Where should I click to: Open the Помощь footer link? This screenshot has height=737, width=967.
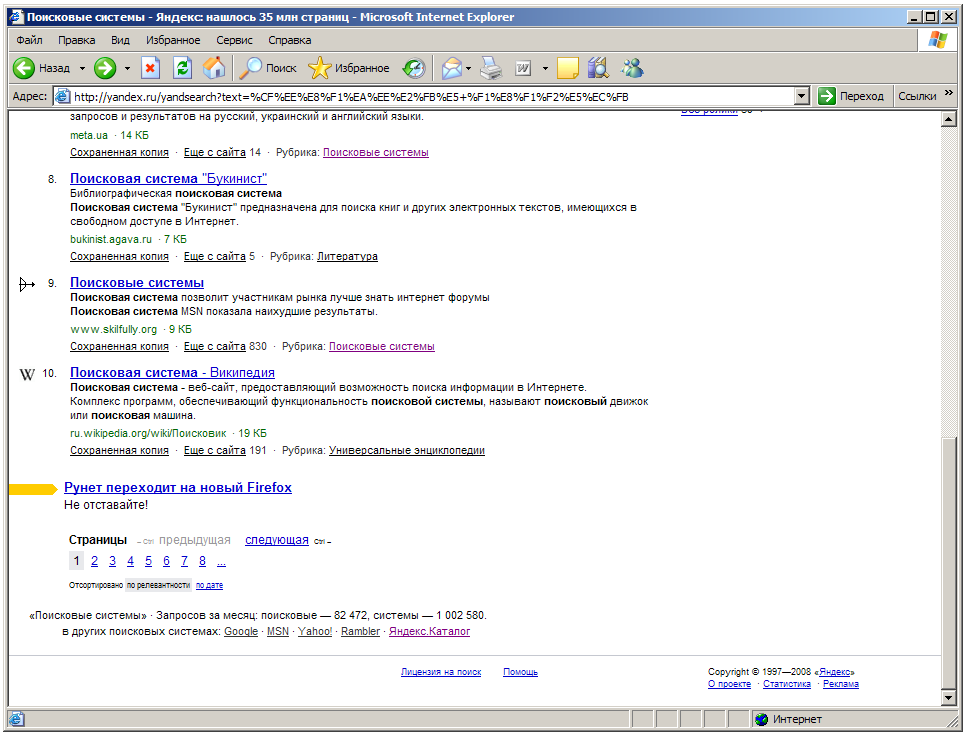pos(520,672)
